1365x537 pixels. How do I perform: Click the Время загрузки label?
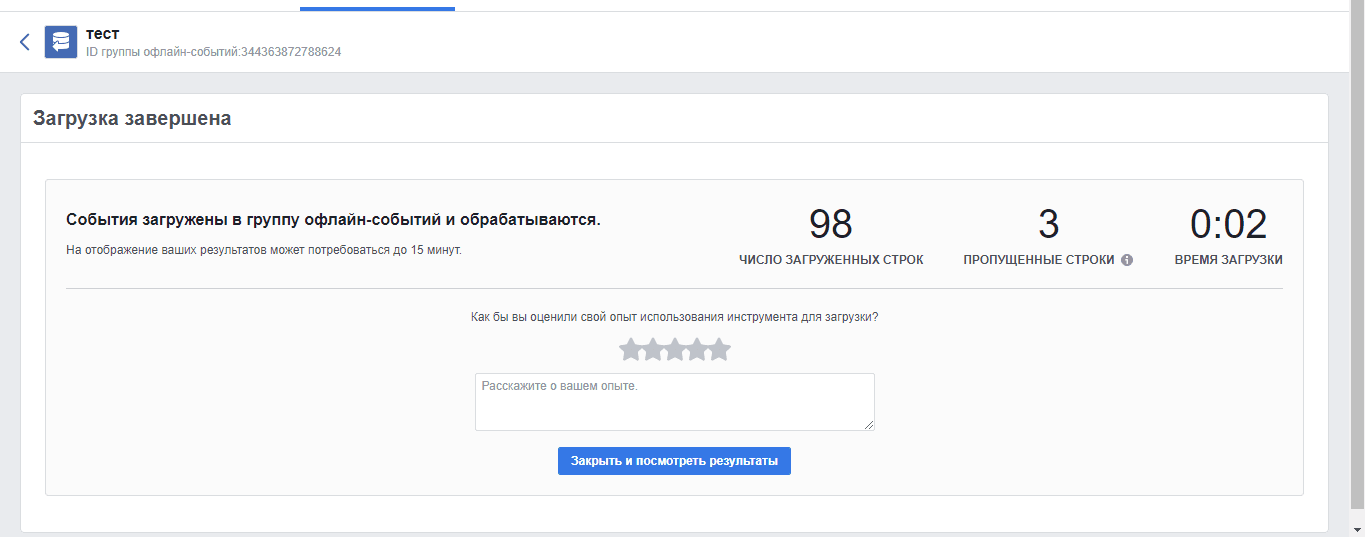tap(1228, 260)
